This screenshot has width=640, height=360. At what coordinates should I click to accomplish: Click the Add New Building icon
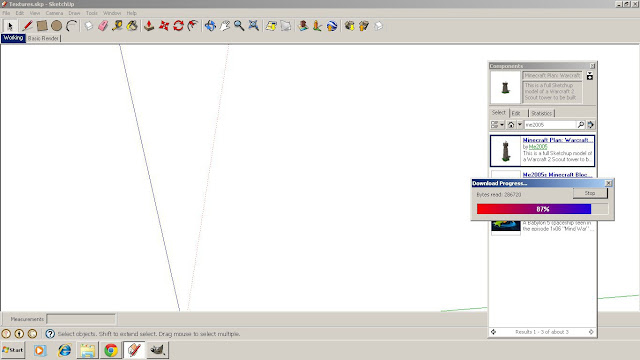pyautogui.click(x=303, y=26)
